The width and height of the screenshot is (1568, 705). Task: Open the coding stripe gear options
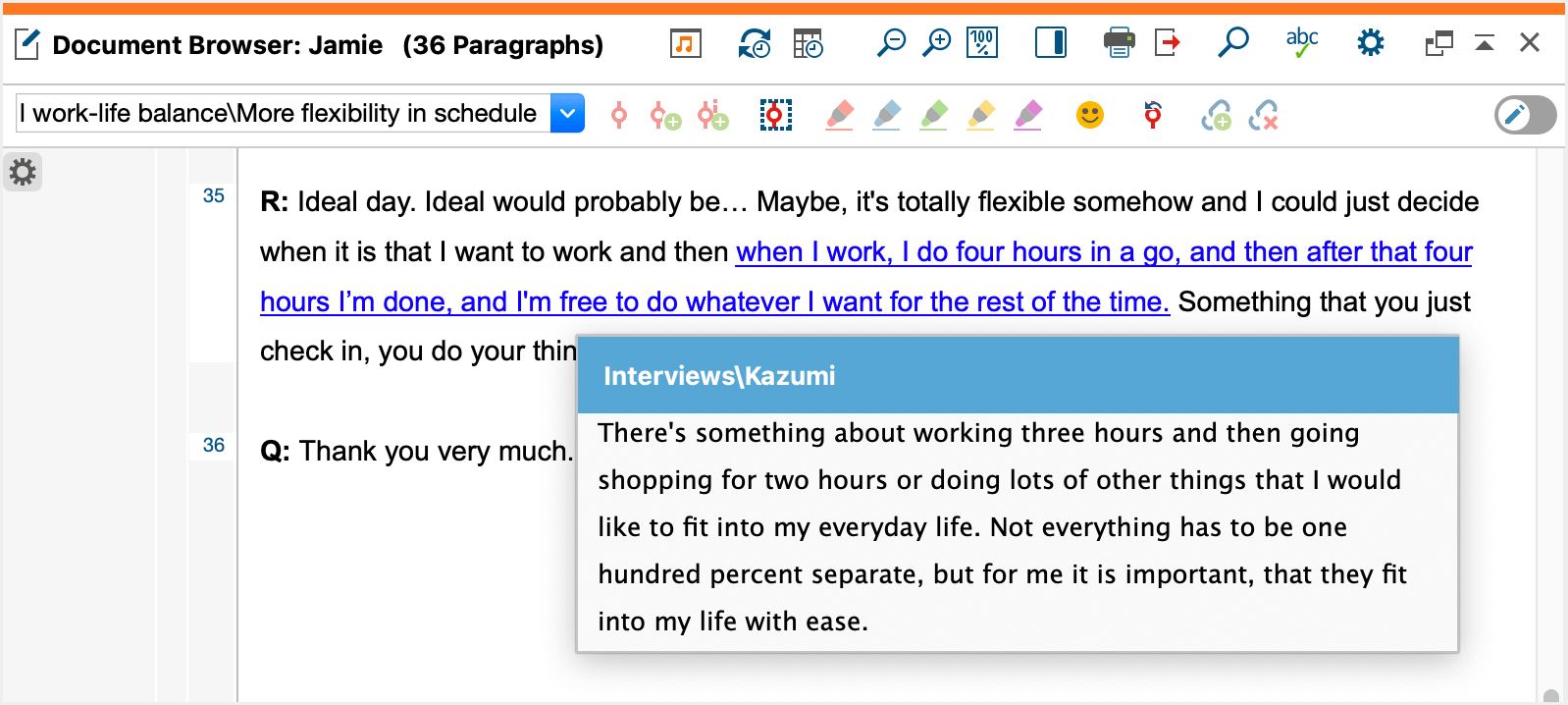(x=23, y=173)
